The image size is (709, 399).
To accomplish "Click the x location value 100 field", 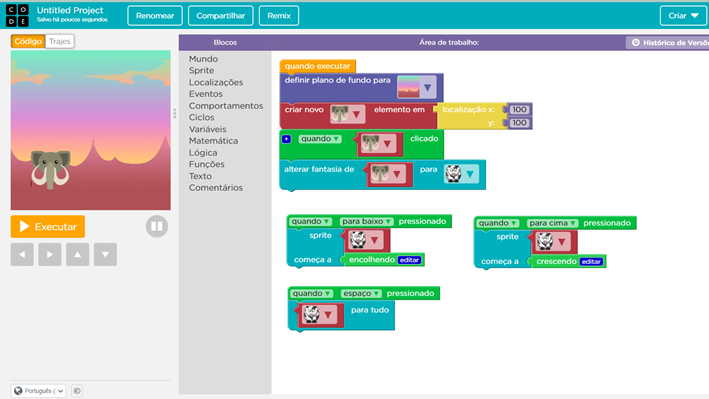I will click(x=519, y=109).
